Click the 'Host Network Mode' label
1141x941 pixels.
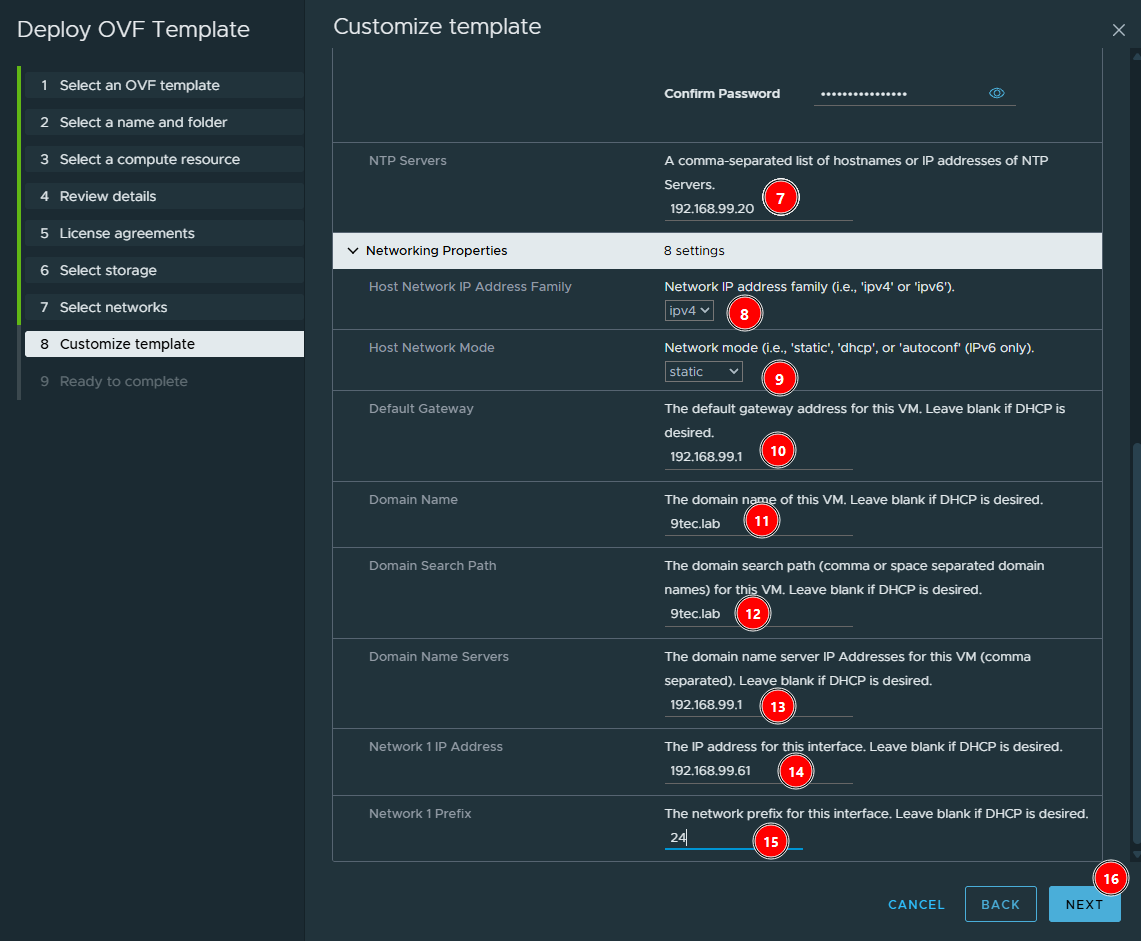click(432, 348)
